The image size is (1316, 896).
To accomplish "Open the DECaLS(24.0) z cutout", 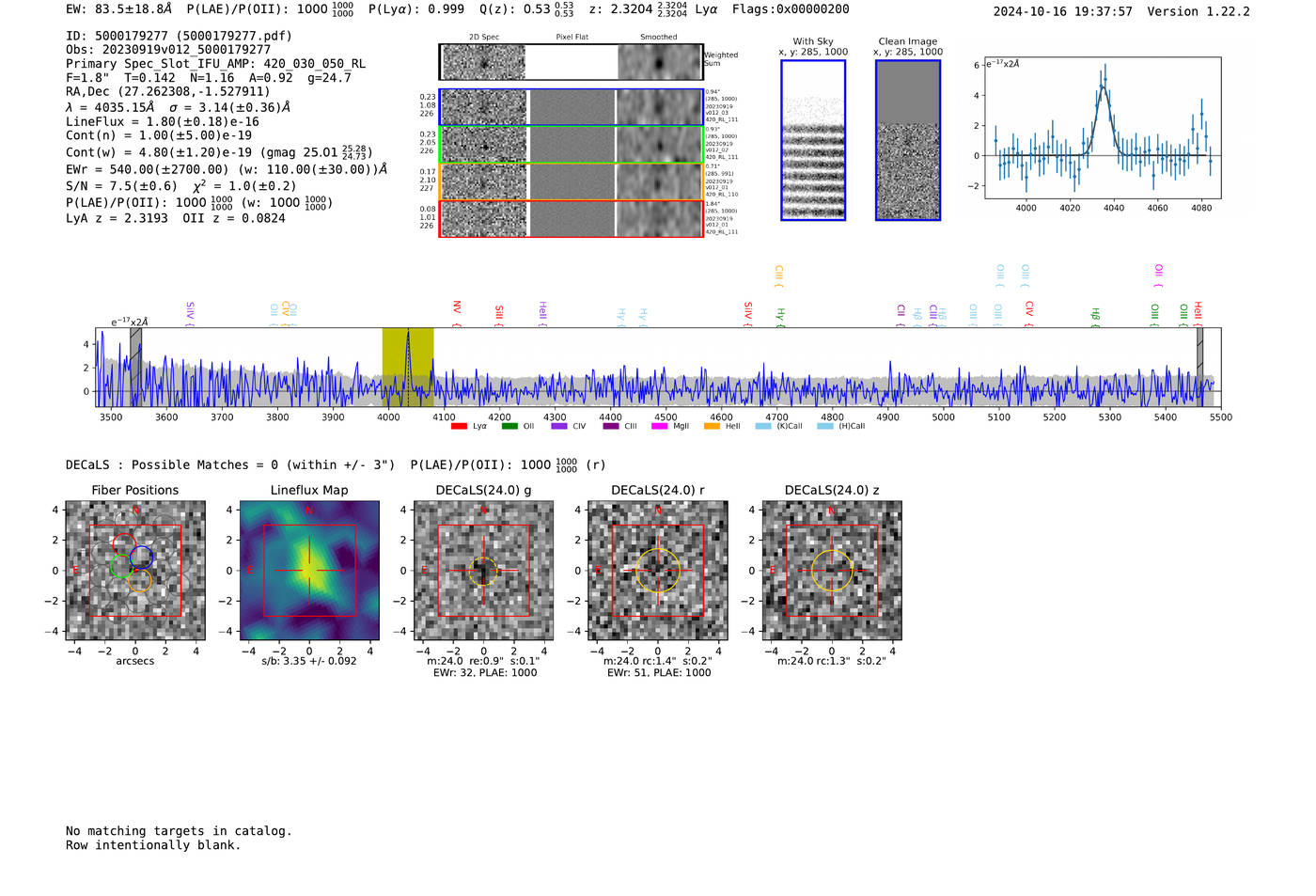I will [832, 571].
